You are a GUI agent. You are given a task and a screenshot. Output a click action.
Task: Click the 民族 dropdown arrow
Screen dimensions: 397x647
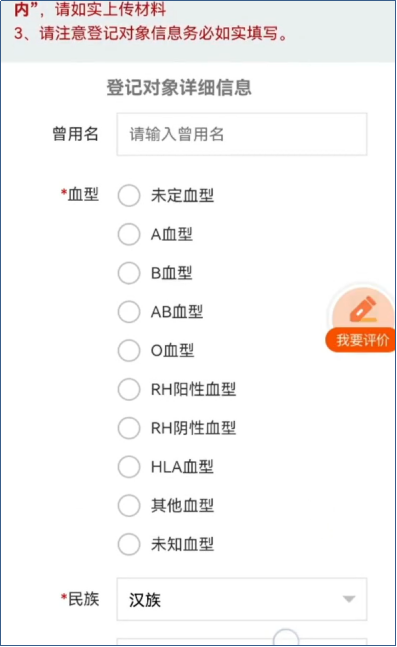pos(349,599)
